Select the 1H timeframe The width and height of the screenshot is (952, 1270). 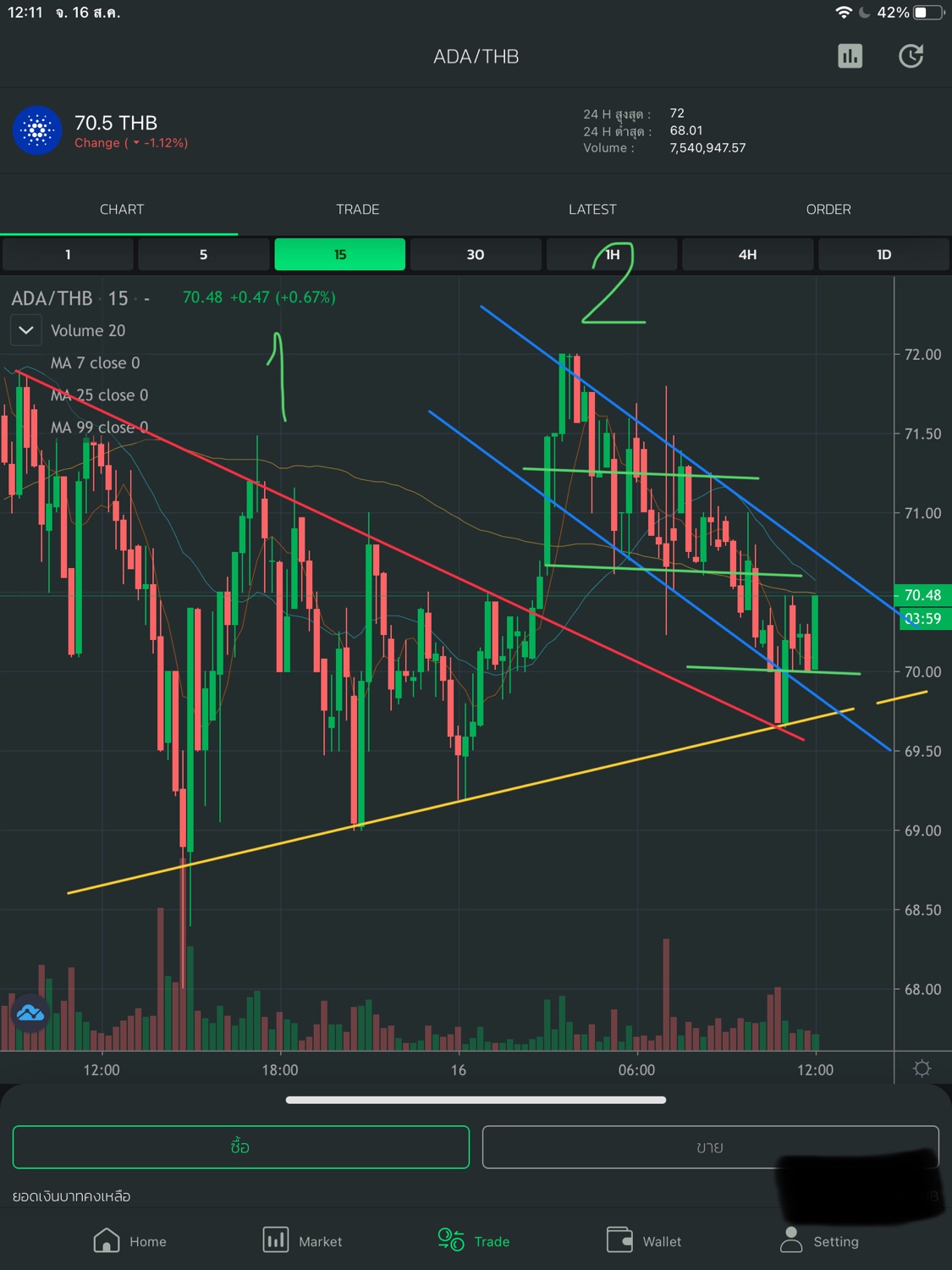(x=612, y=254)
